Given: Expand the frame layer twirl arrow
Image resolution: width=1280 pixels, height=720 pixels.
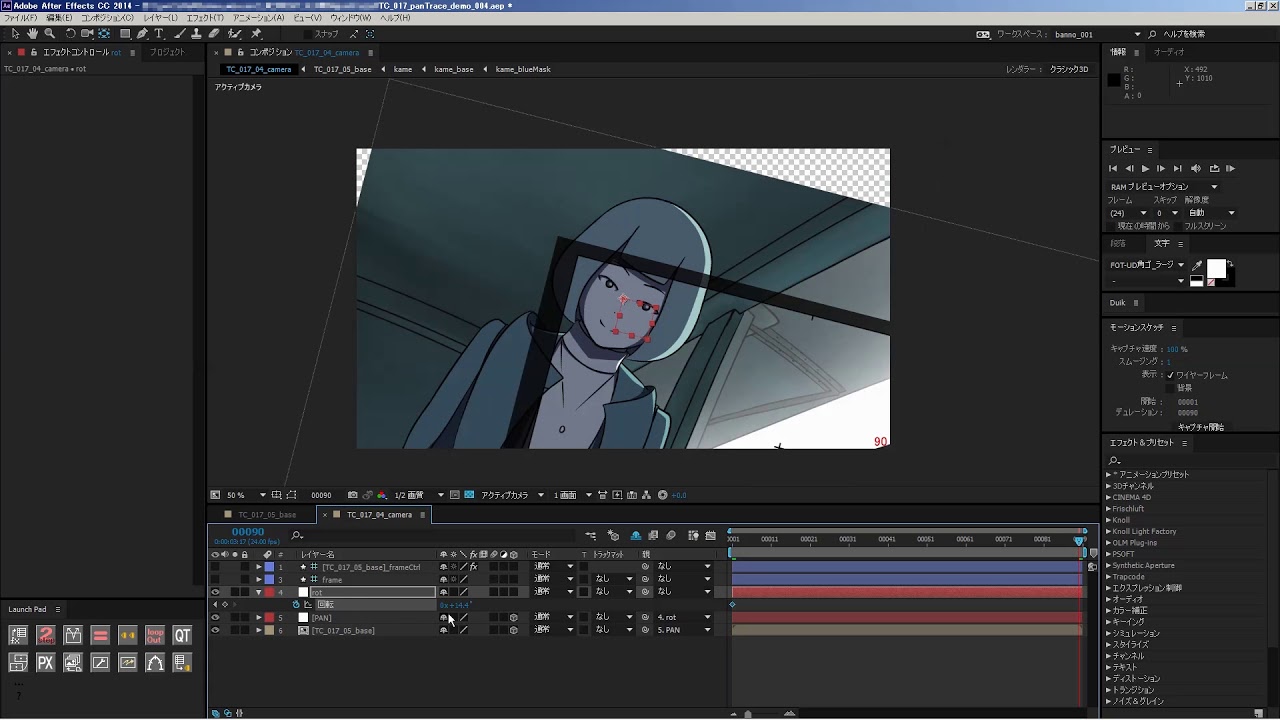Looking at the screenshot, I should point(259,580).
